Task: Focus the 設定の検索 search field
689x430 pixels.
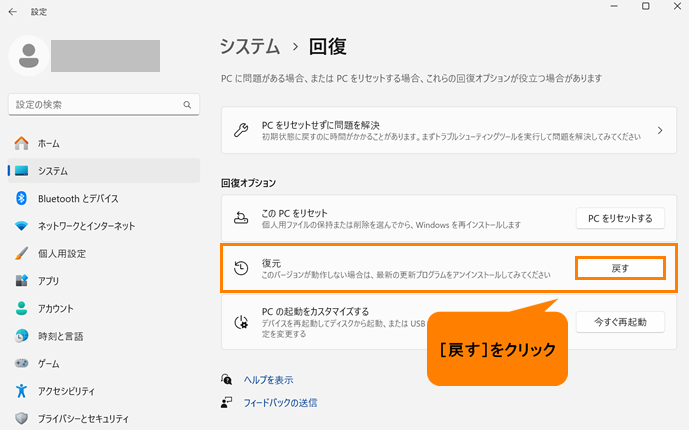Action: point(95,104)
